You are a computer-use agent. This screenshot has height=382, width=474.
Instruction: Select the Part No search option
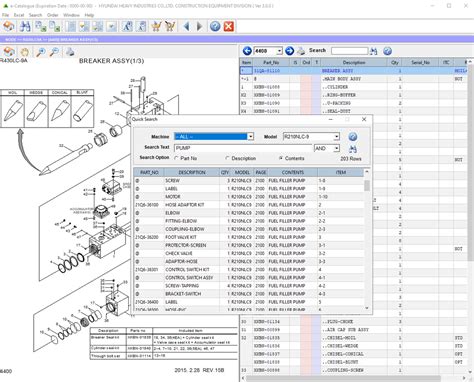point(176,158)
